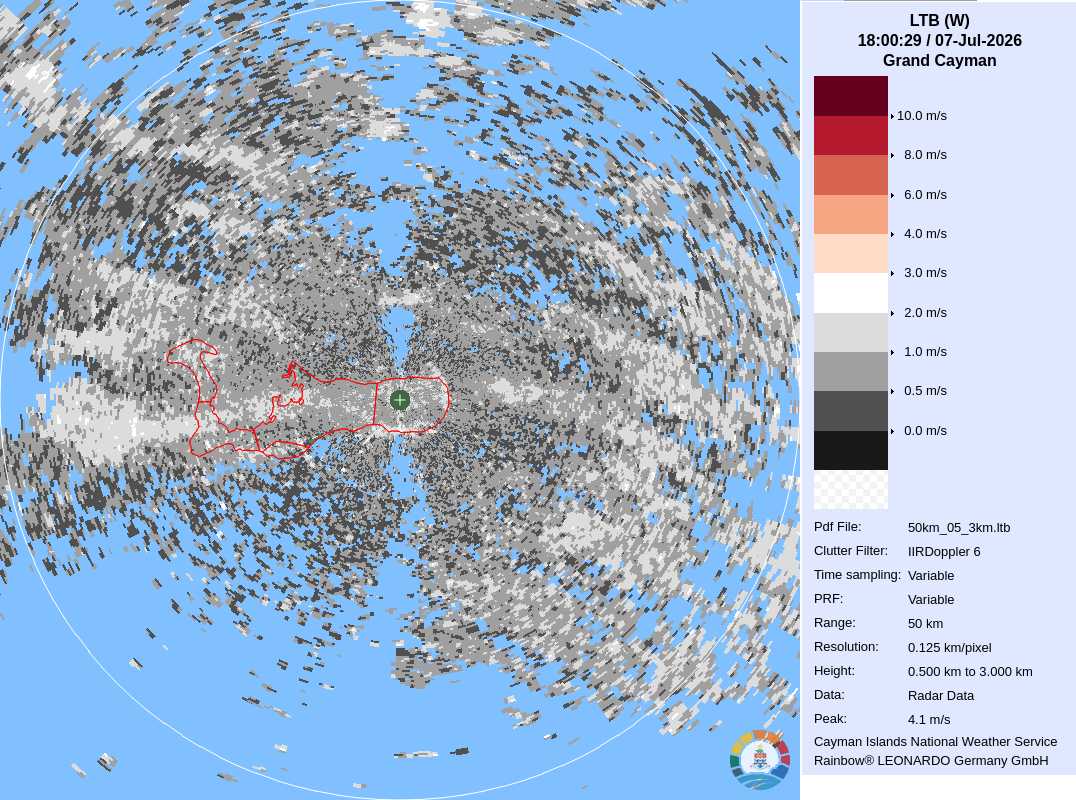Click the red outlined western island peninsula
Image resolution: width=1076 pixels, height=800 pixels.
tap(192, 355)
